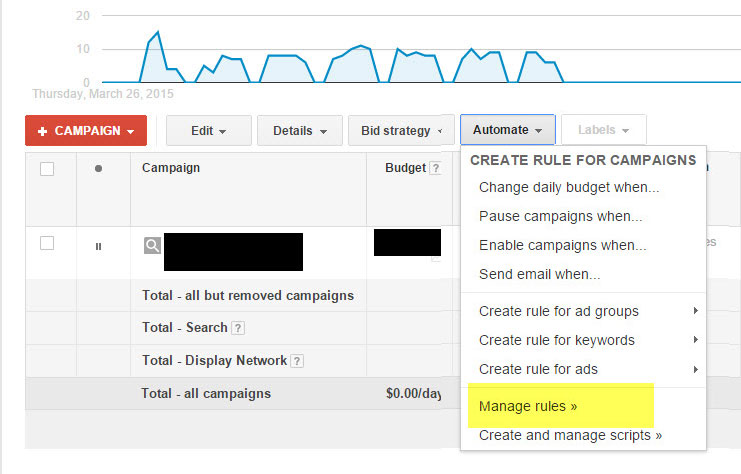This screenshot has width=741, height=474.
Task: Tick the checkbox for the paused campaign row
Action: [47, 243]
